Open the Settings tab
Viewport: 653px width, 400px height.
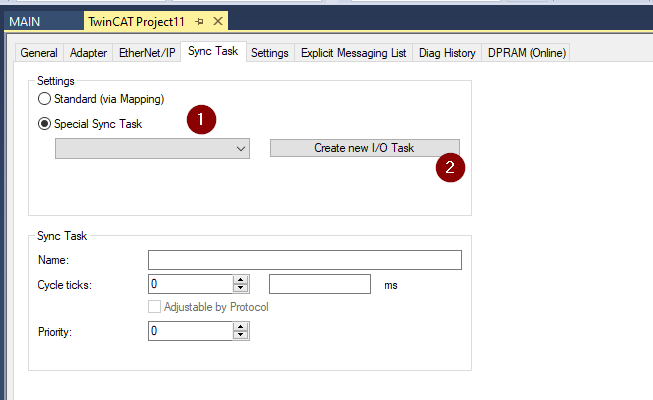tap(270, 53)
